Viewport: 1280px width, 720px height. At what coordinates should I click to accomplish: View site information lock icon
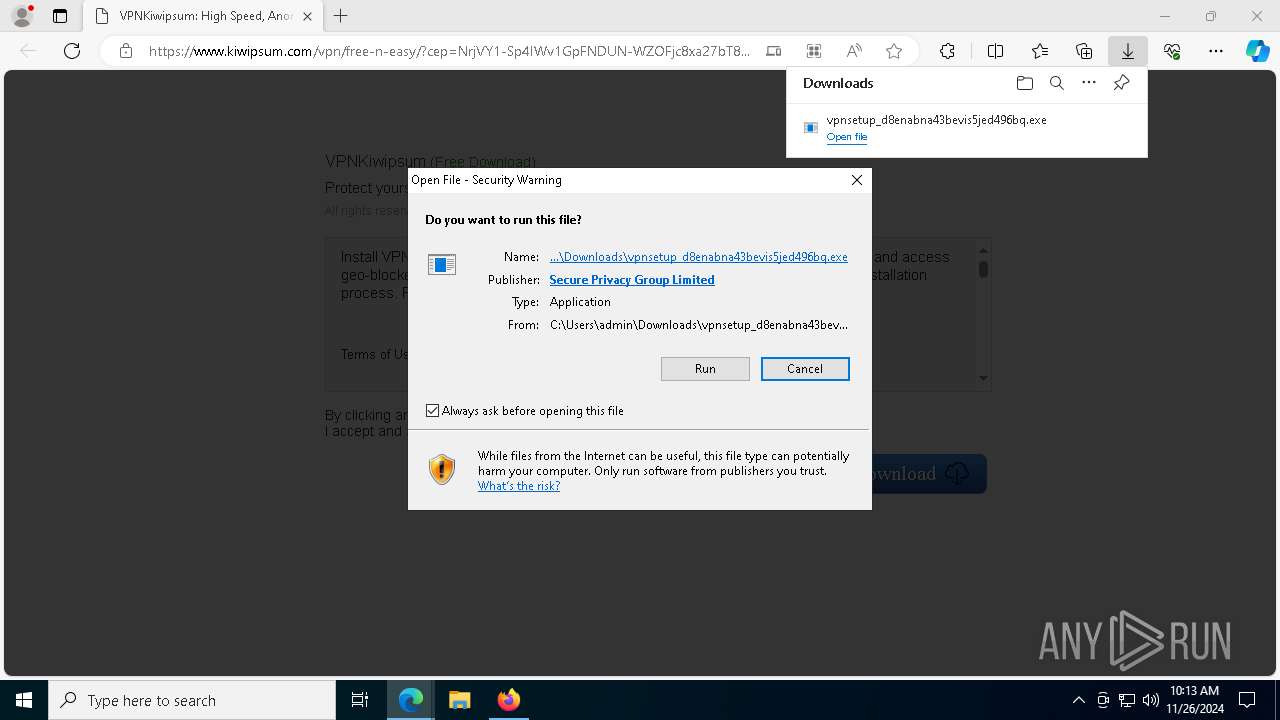[126, 51]
